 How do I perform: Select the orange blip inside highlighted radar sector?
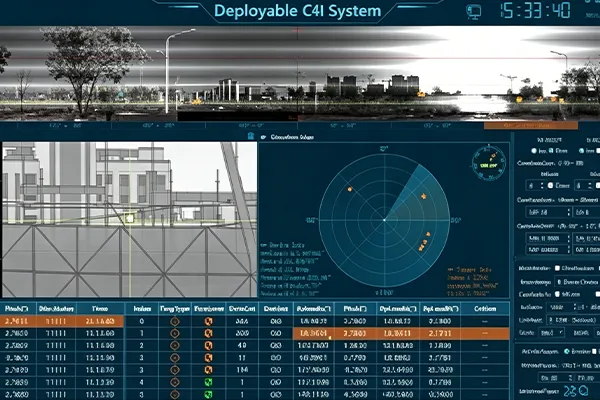tap(423, 196)
